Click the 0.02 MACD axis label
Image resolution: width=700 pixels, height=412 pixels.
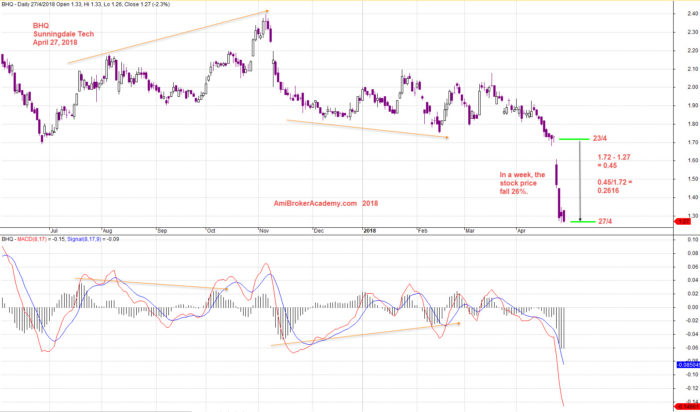tap(693, 294)
